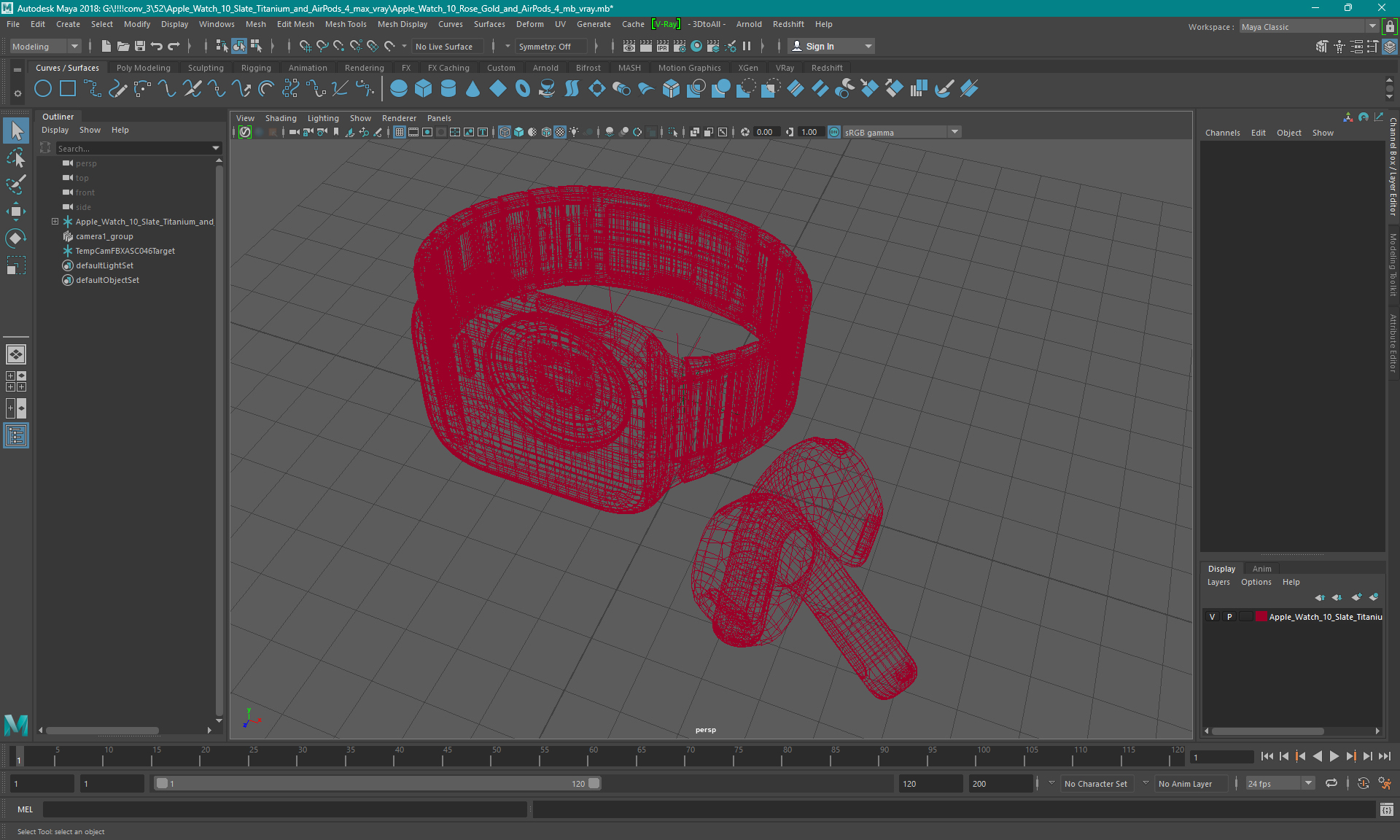This screenshot has width=1400, height=840.
Task: Activate the Move tool
Action: pos(16,211)
